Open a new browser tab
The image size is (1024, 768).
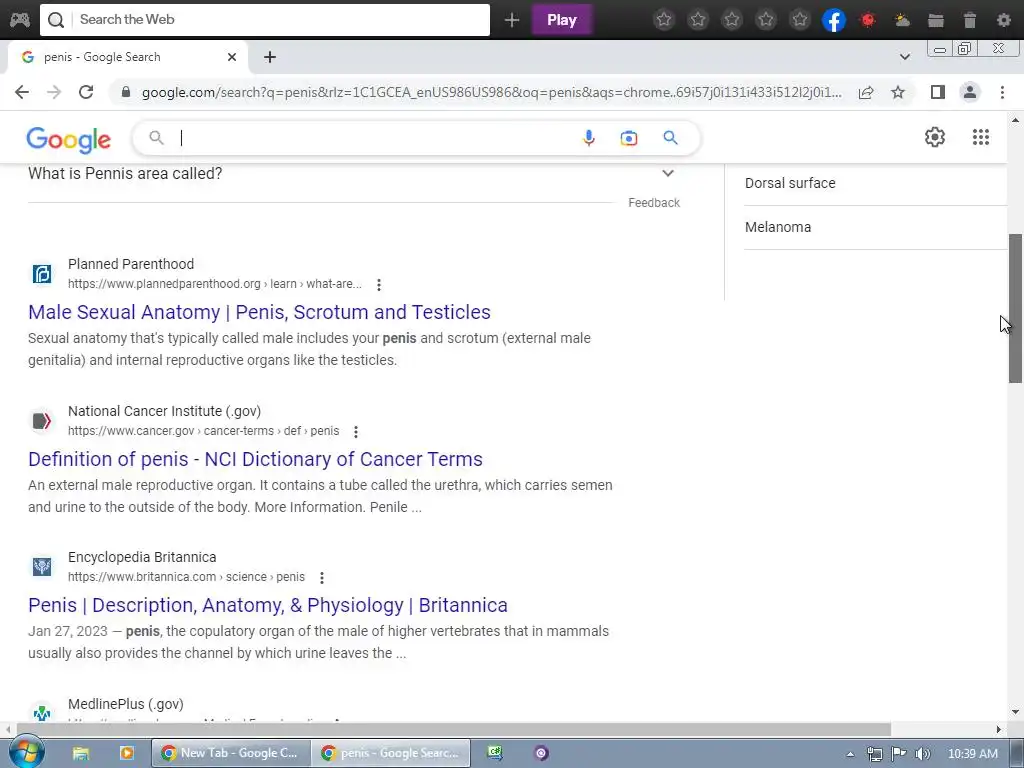tap(270, 57)
